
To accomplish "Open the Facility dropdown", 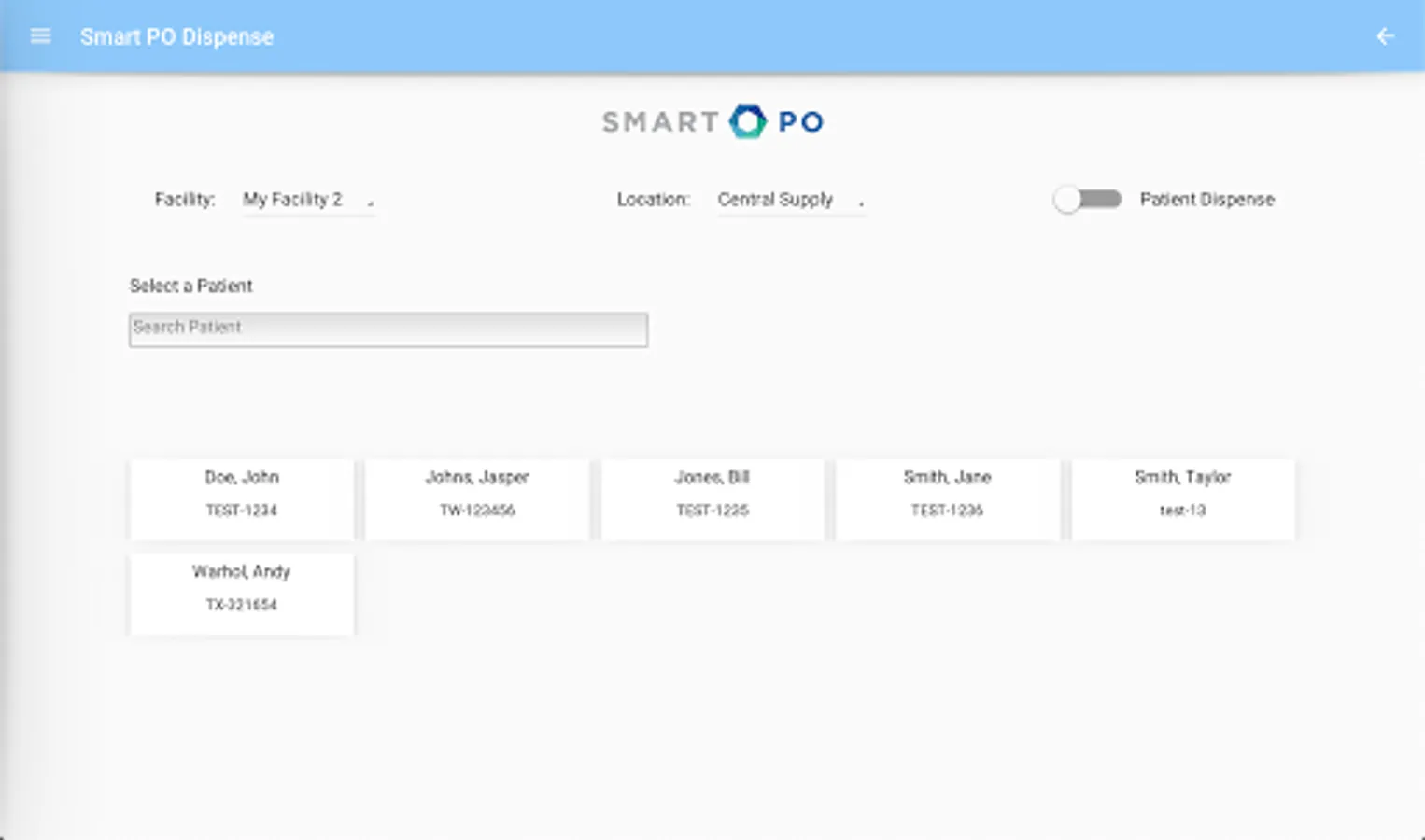I will pyautogui.click(x=309, y=200).
